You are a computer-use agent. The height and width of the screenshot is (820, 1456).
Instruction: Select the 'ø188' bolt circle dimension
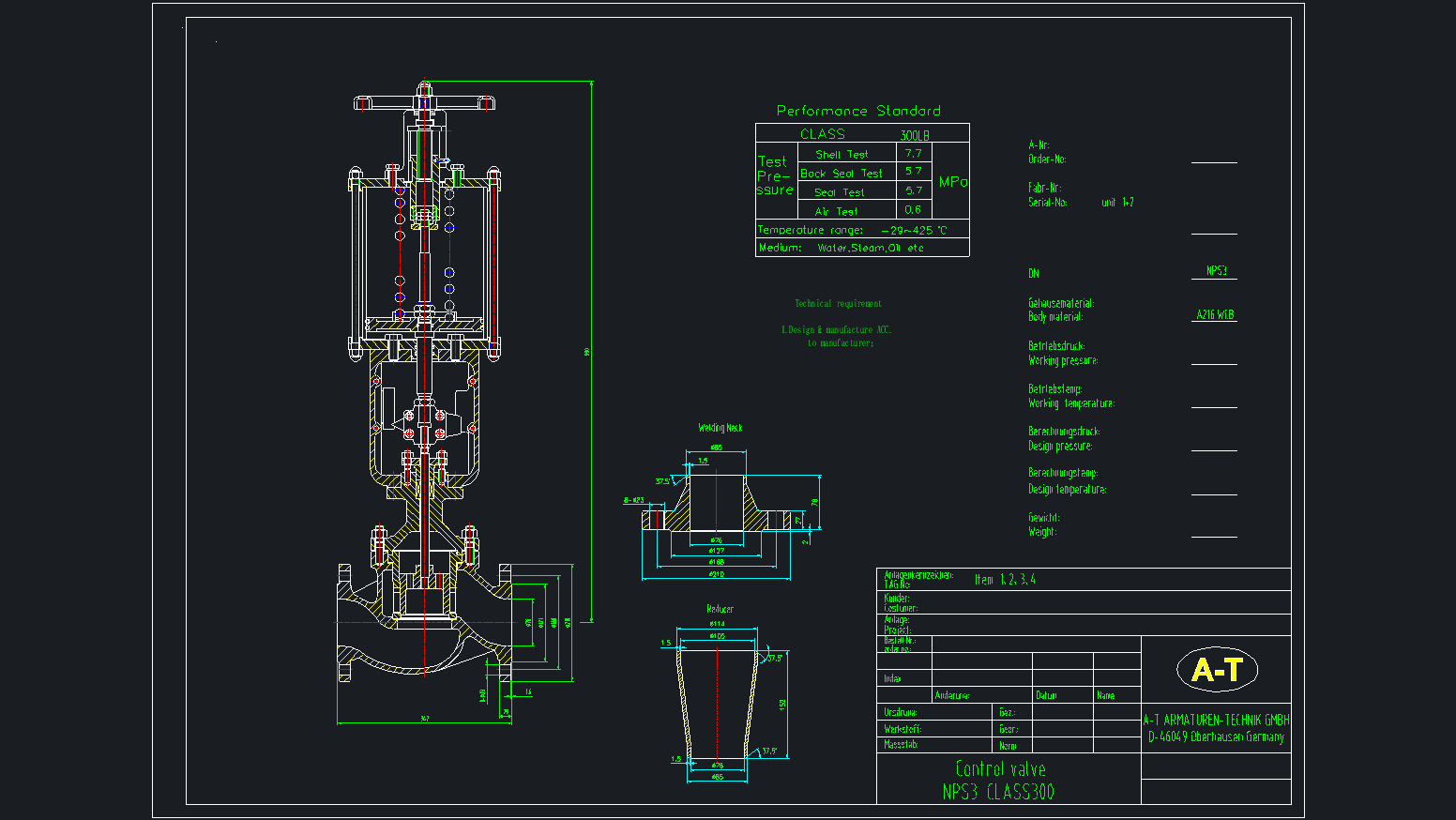click(717, 562)
